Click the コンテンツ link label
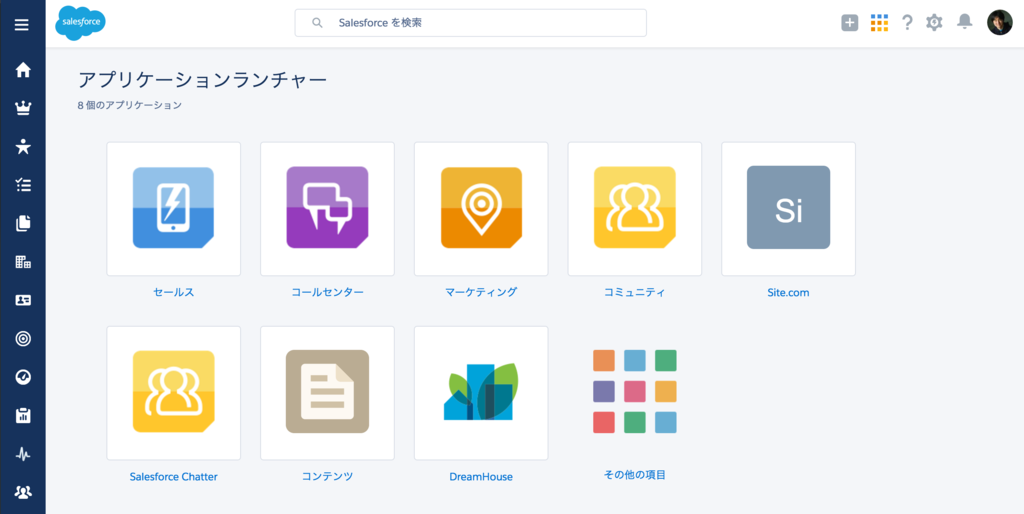This screenshot has height=514, width=1024. click(x=327, y=477)
